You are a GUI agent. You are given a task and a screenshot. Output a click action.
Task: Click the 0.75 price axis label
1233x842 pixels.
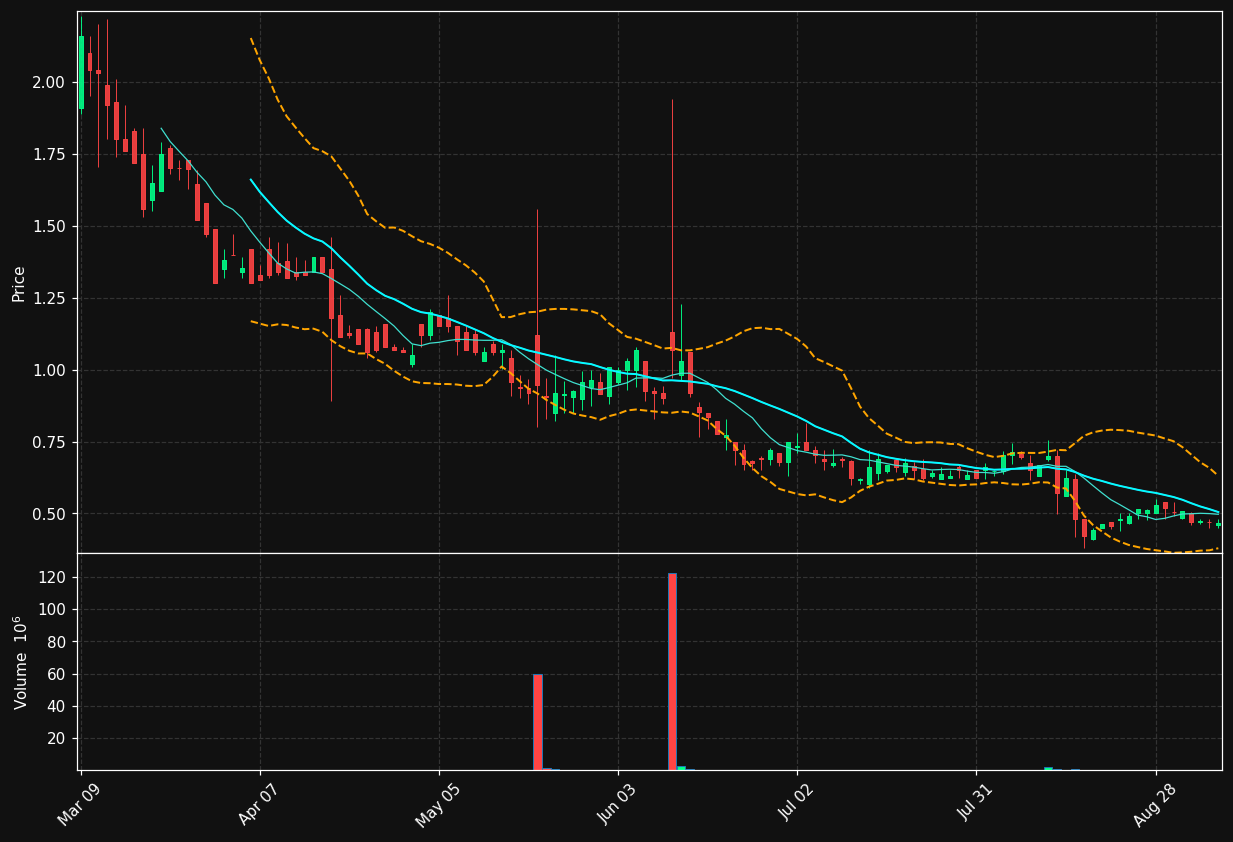coord(49,442)
